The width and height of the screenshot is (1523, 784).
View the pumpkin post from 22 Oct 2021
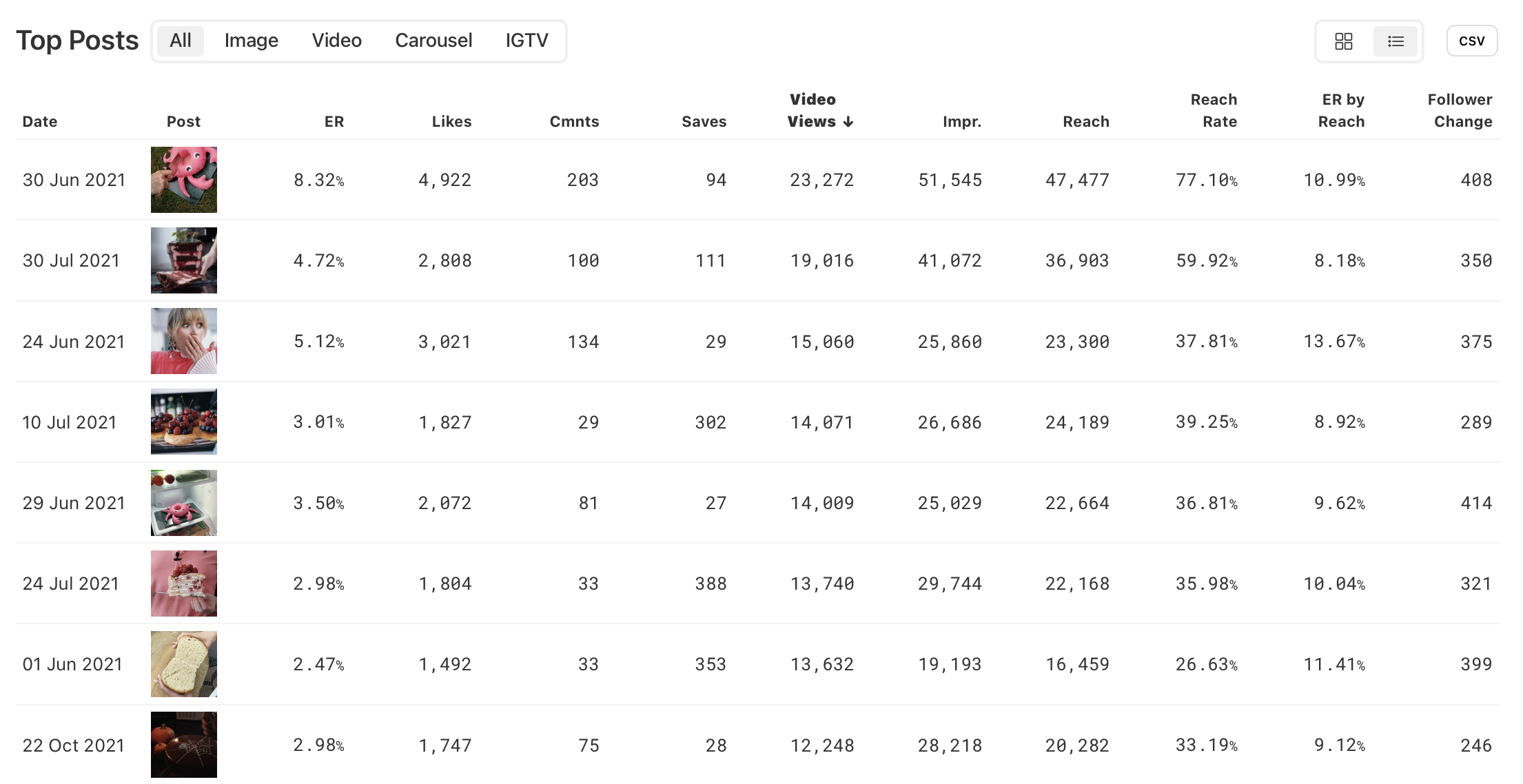[x=183, y=745]
